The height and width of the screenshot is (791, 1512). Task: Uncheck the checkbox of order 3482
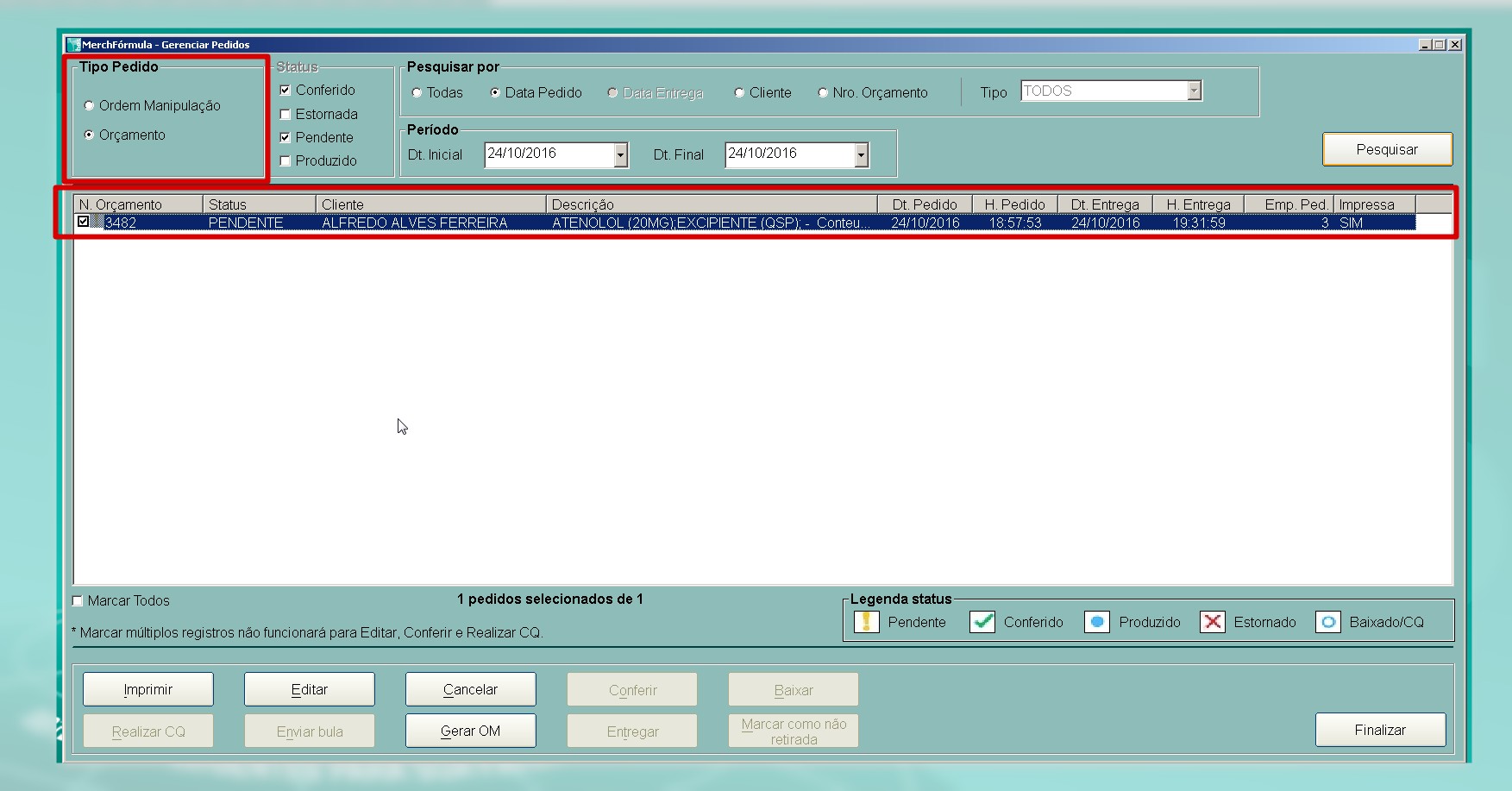(83, 222)
